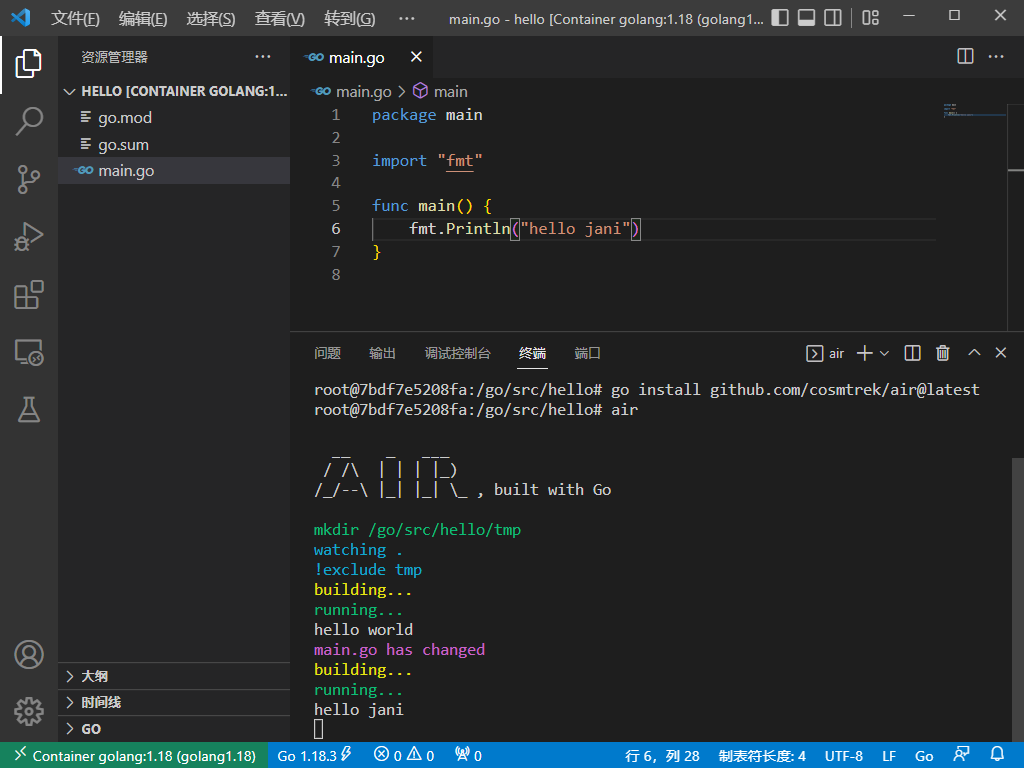Open notifications bell icon
The image size is (1024, 768).
[997, 755]
